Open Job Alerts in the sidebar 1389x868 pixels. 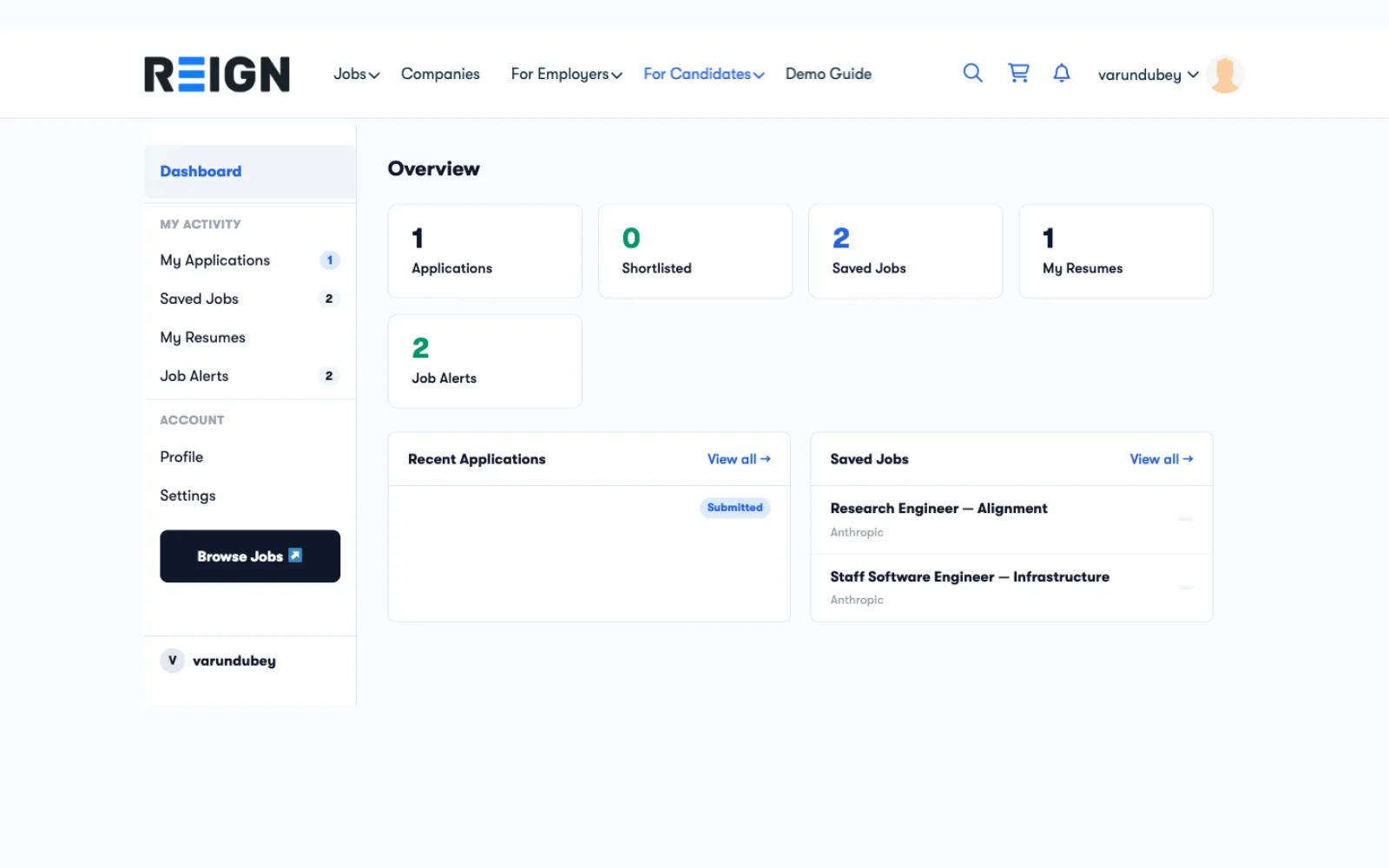coord(250,376)
